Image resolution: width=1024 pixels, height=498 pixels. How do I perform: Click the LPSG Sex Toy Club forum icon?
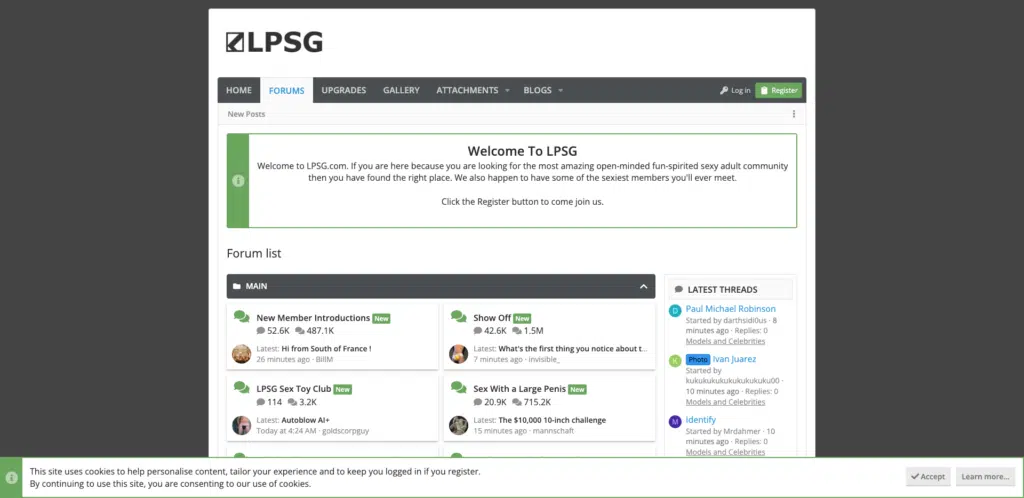[x=242, y=387]
